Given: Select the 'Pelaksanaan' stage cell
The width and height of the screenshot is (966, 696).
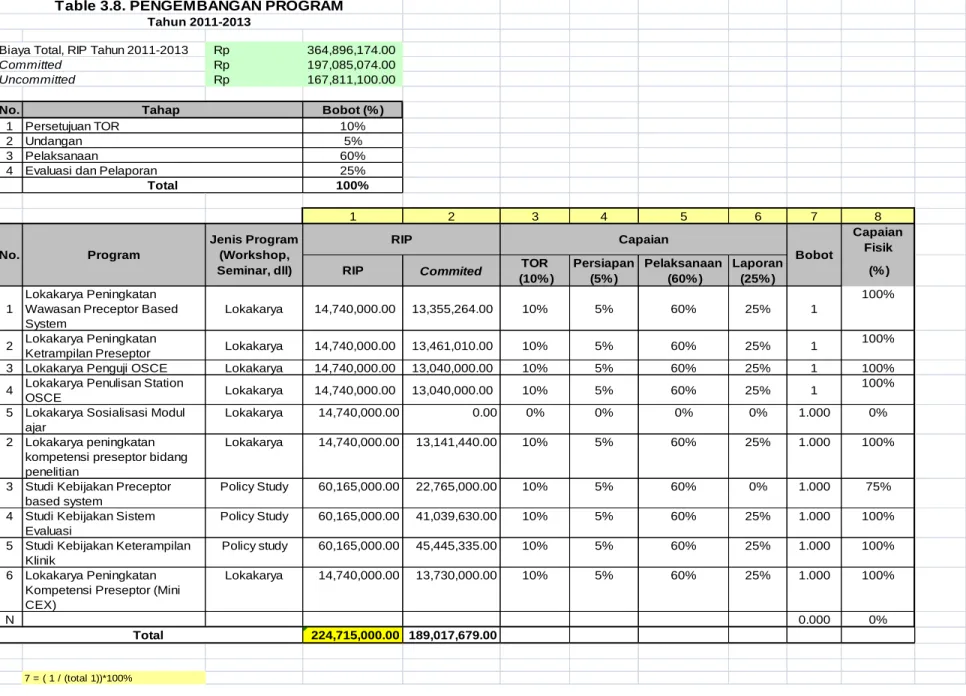Looking at the screenshot, I should tap(163, 155).
